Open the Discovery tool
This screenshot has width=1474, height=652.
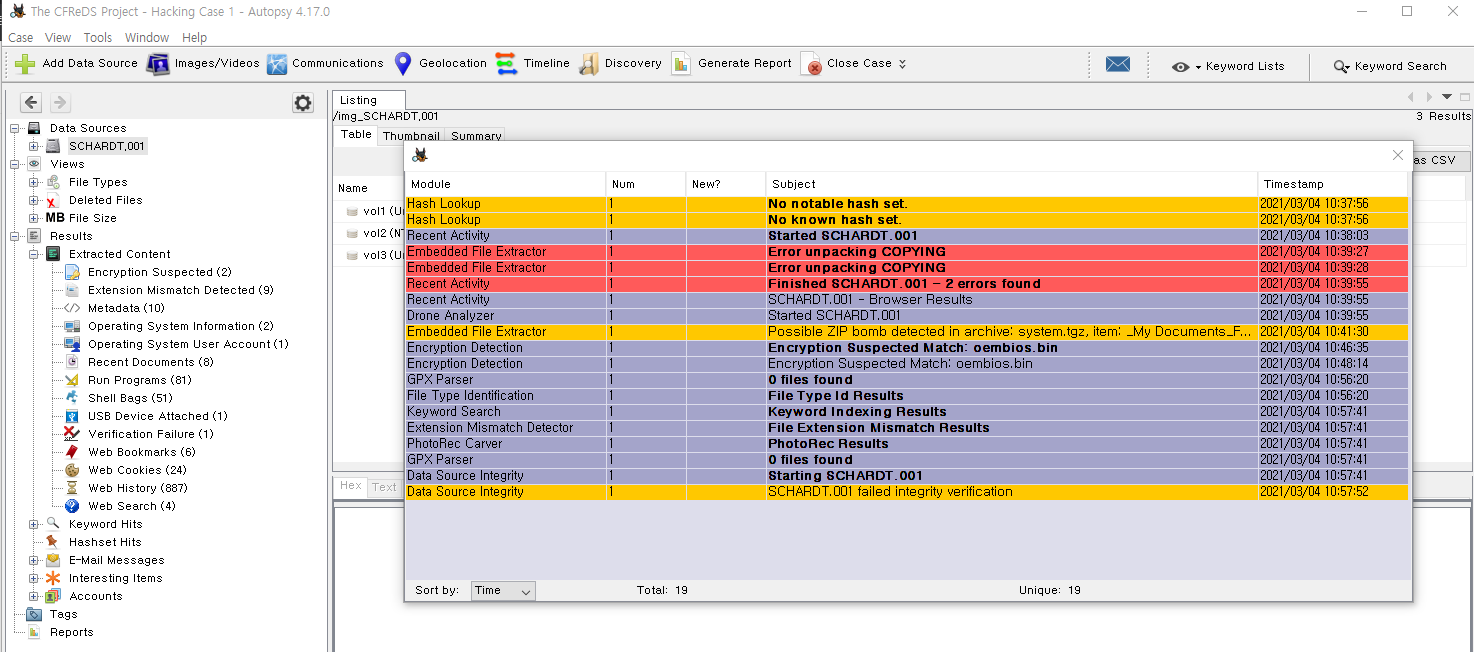pyautogui.click(x=620, y=64)
